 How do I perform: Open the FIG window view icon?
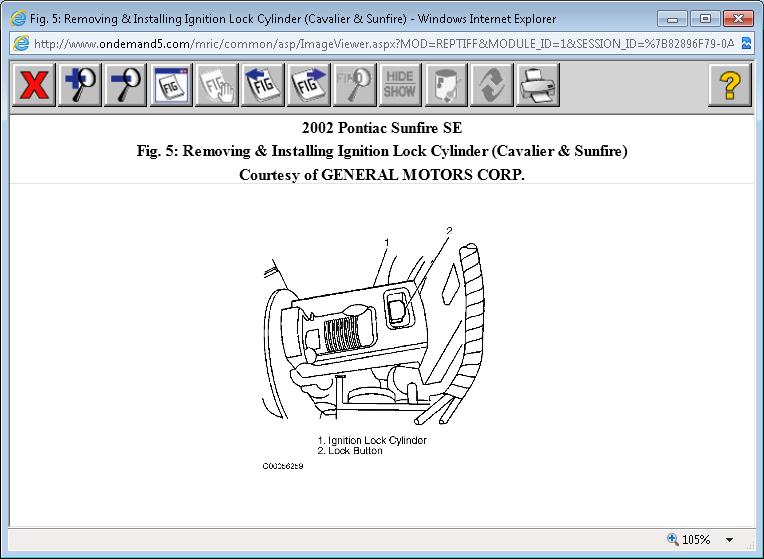click(171, 85)
